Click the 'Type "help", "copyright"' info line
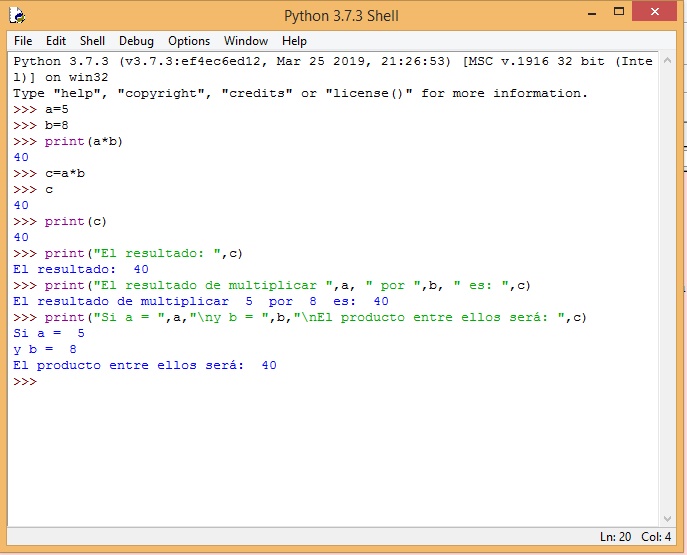This screenshot has height=555, width=687. click(301, 93)
